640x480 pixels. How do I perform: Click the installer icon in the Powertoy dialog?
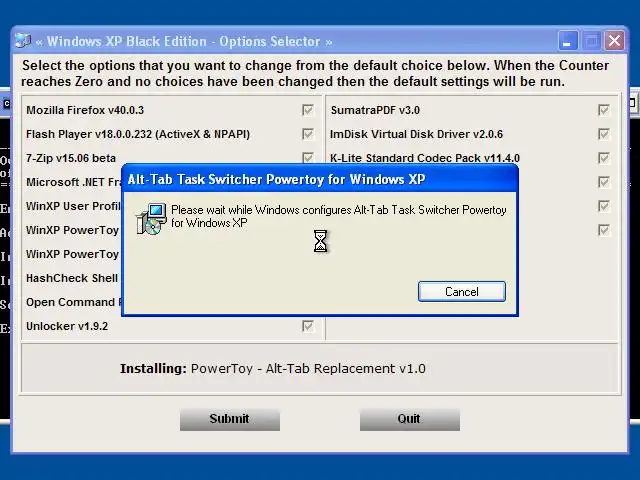click(151, 219)
